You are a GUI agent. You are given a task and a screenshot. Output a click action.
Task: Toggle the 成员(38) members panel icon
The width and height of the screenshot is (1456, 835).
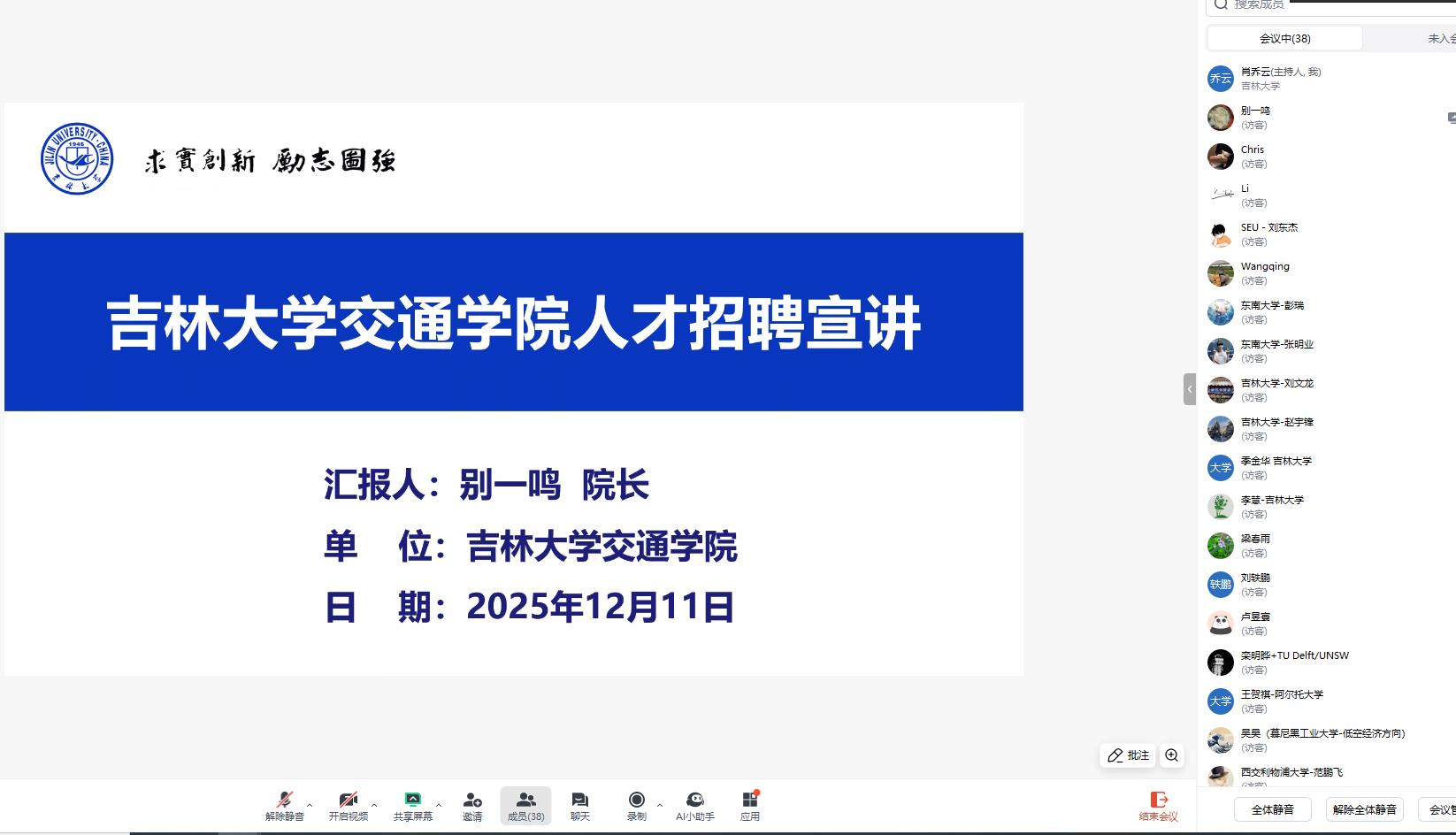525,801
